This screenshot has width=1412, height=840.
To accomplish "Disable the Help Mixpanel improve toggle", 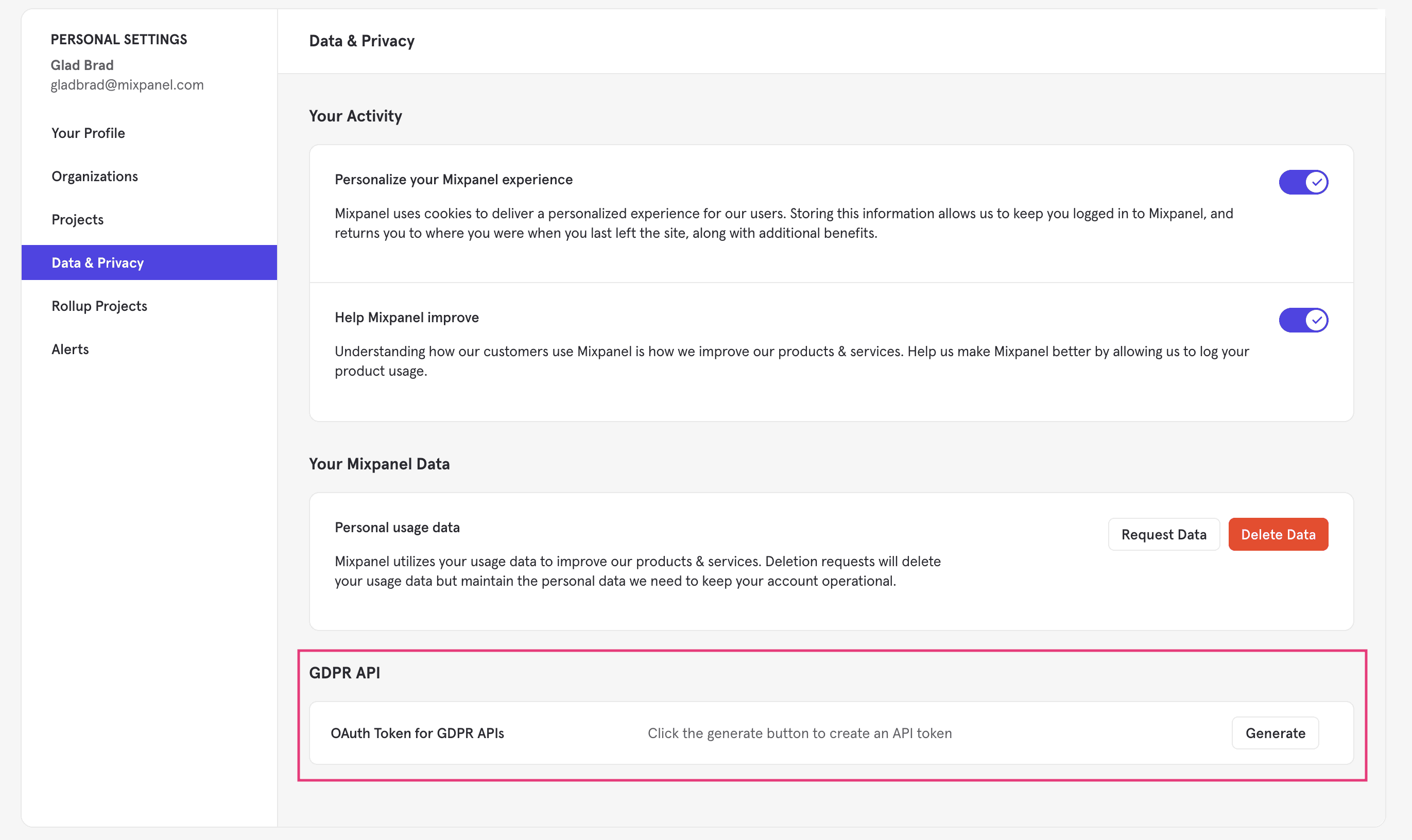I will tap(1303, 320).
